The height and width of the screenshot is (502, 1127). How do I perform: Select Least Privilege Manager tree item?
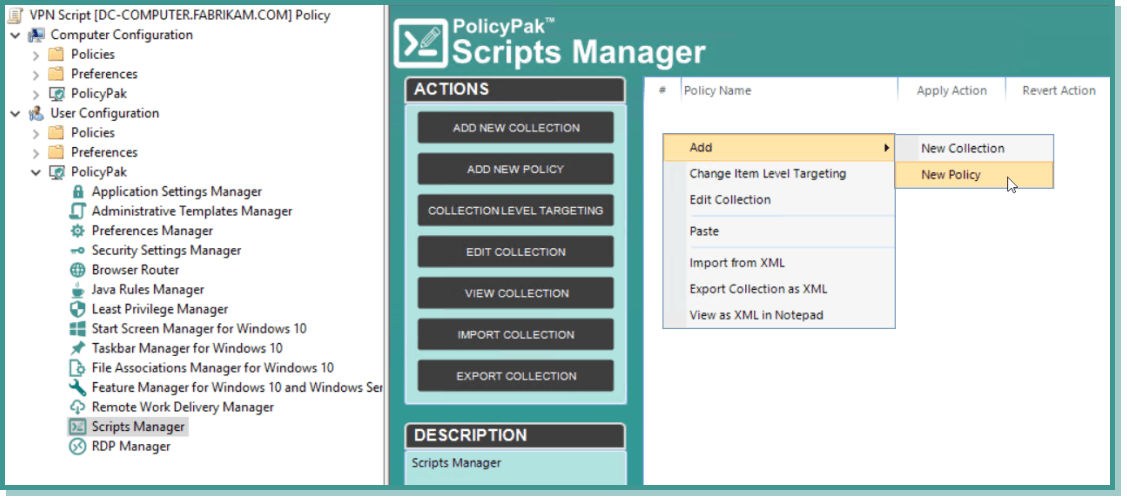(x=160, y=309)
